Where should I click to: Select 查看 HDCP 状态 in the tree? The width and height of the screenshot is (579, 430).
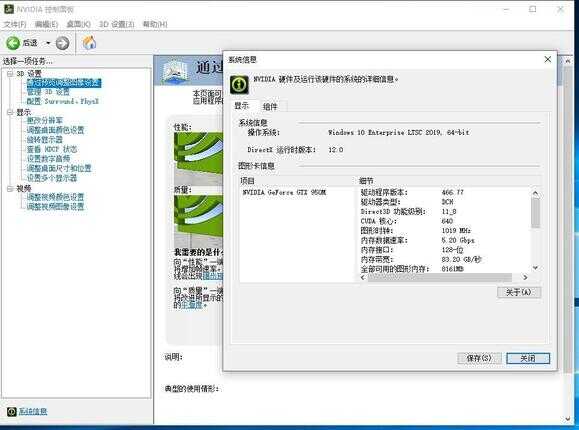click(x=52, y=149)
